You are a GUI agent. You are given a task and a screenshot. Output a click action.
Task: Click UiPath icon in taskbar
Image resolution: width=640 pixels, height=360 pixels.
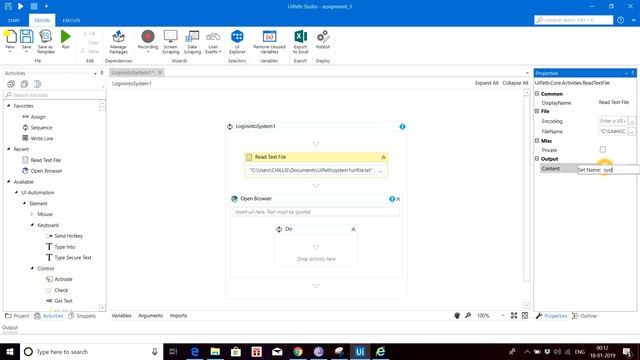click(360, 351)
